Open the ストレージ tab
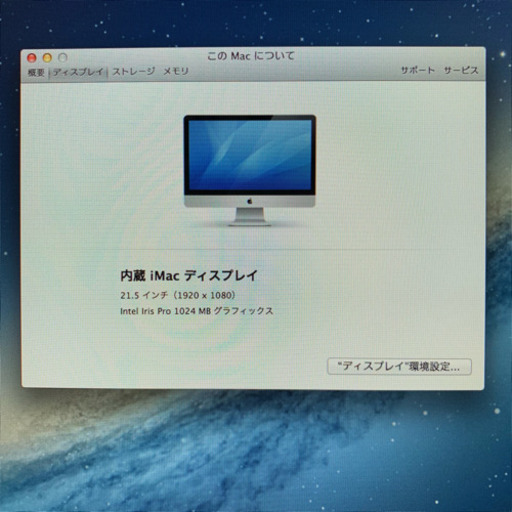 point(134,71)
